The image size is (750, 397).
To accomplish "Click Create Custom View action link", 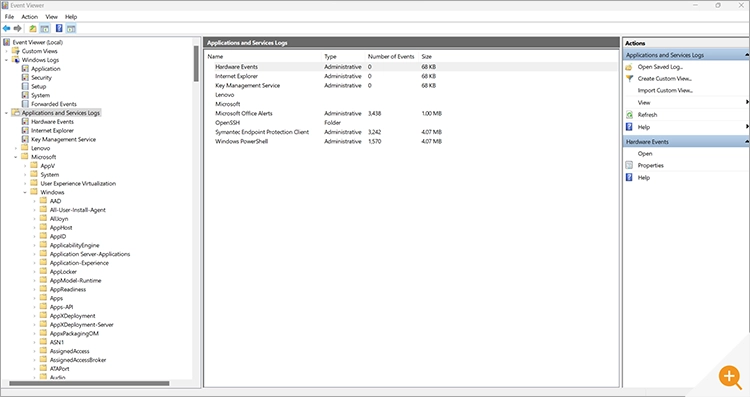I will tap(664, 78).
